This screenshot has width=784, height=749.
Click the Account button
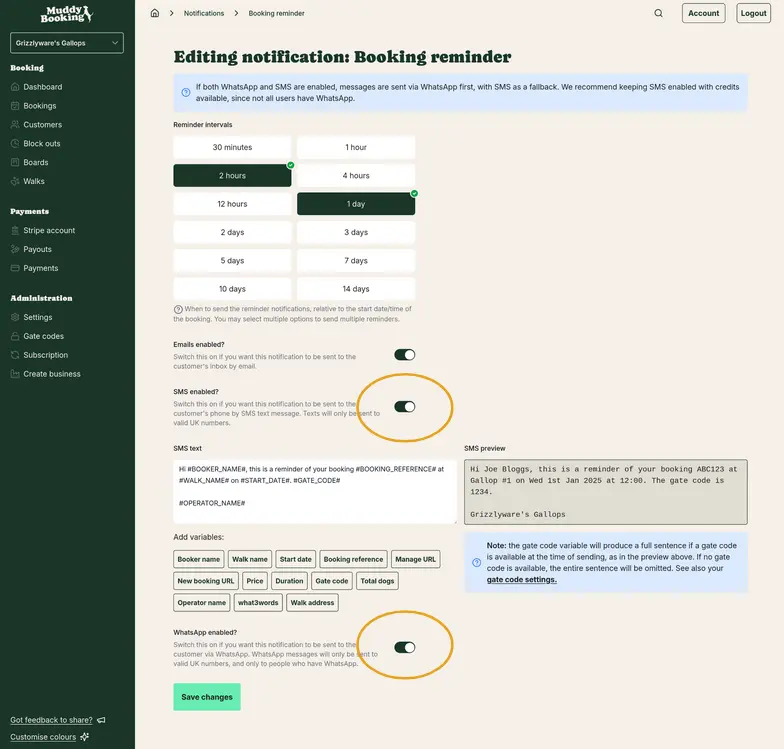[x=704, y=13]
